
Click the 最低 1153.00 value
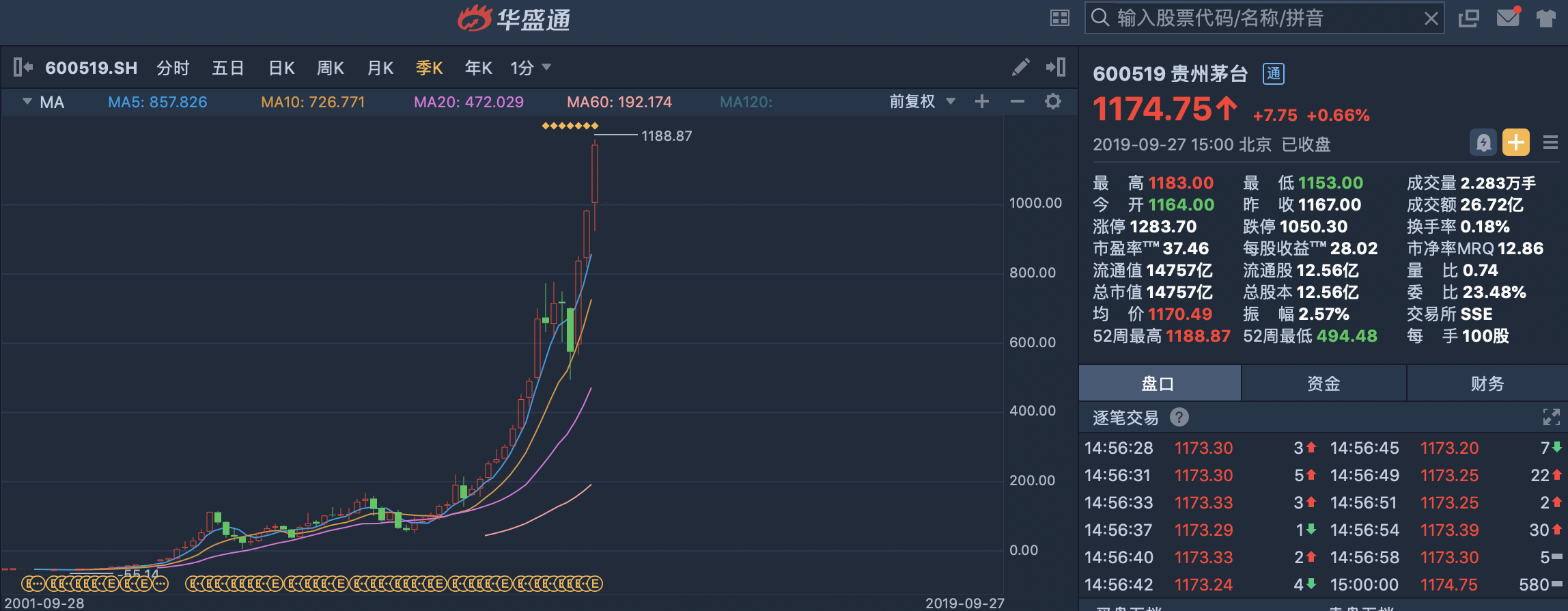[x=1331, y=183]
